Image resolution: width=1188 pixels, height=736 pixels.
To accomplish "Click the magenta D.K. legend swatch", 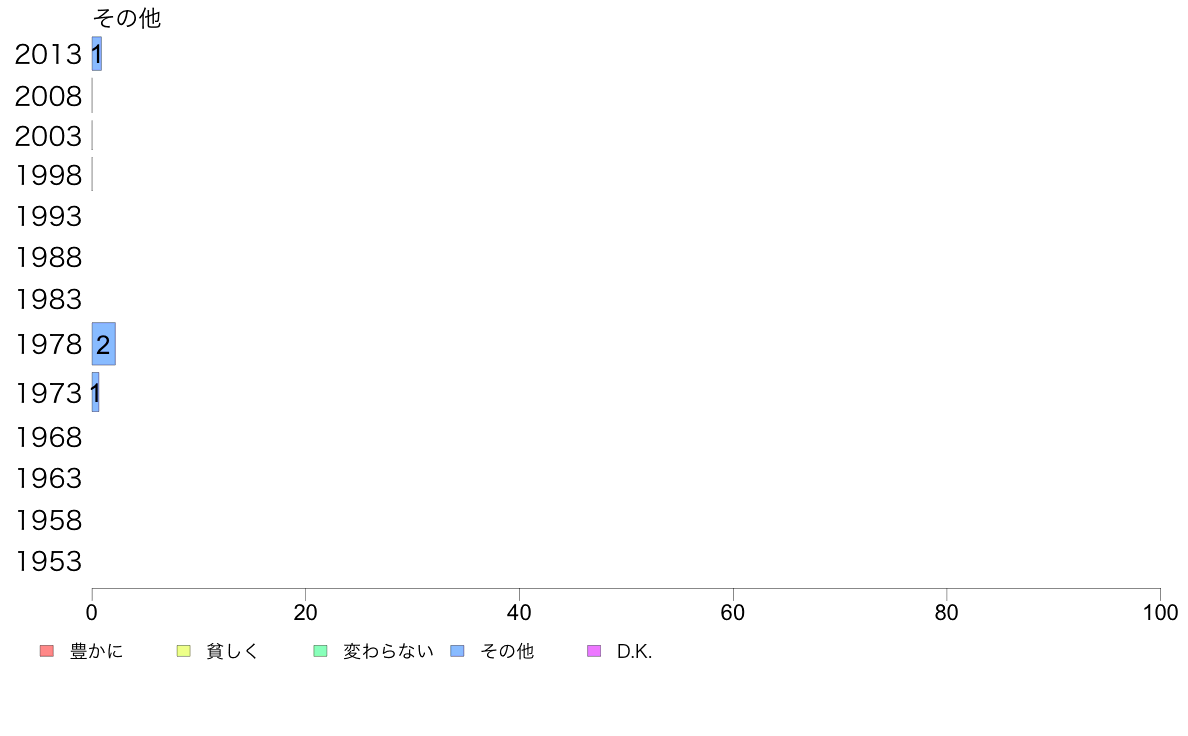I will pyautogui.click(x=594, y=651).
